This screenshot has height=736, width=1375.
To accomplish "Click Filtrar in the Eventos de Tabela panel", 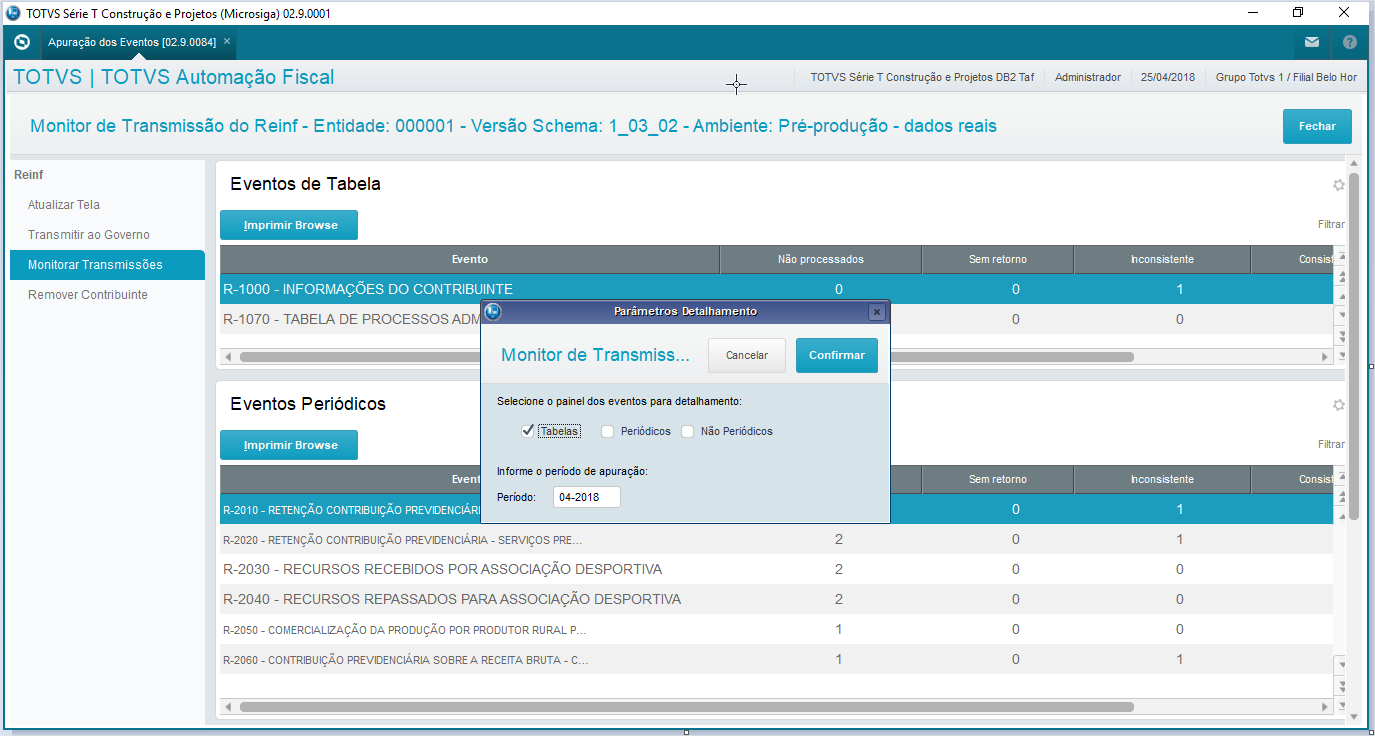I will 1331,225.
